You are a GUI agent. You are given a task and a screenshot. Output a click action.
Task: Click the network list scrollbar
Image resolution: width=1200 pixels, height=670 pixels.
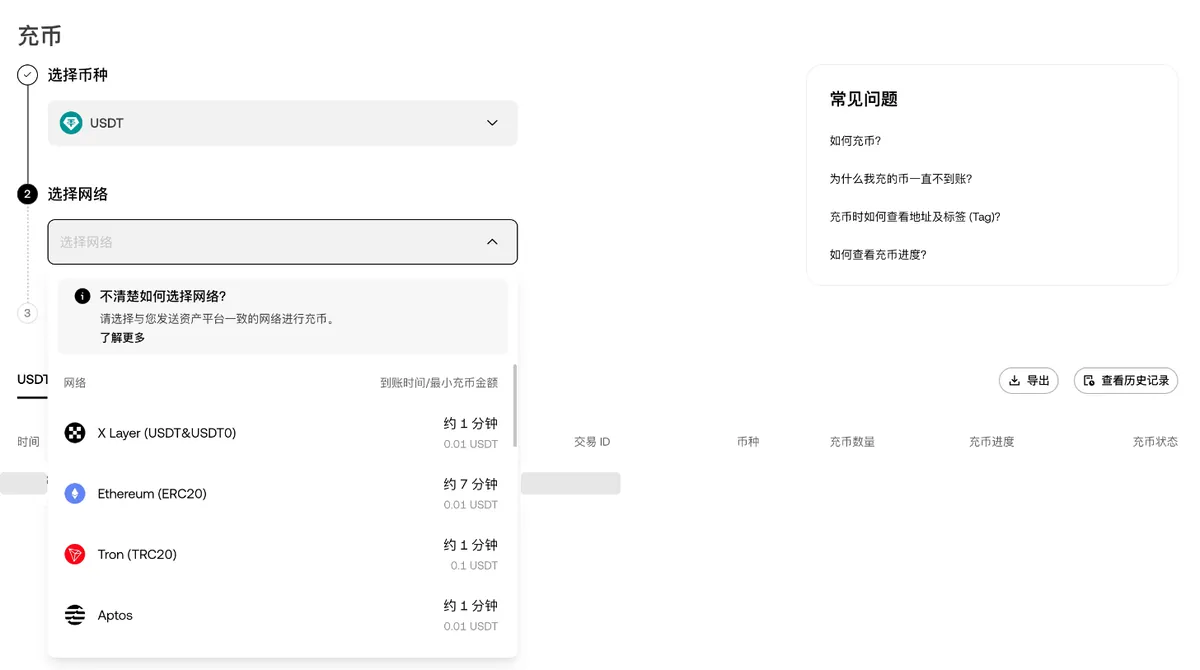coord(515,406)
